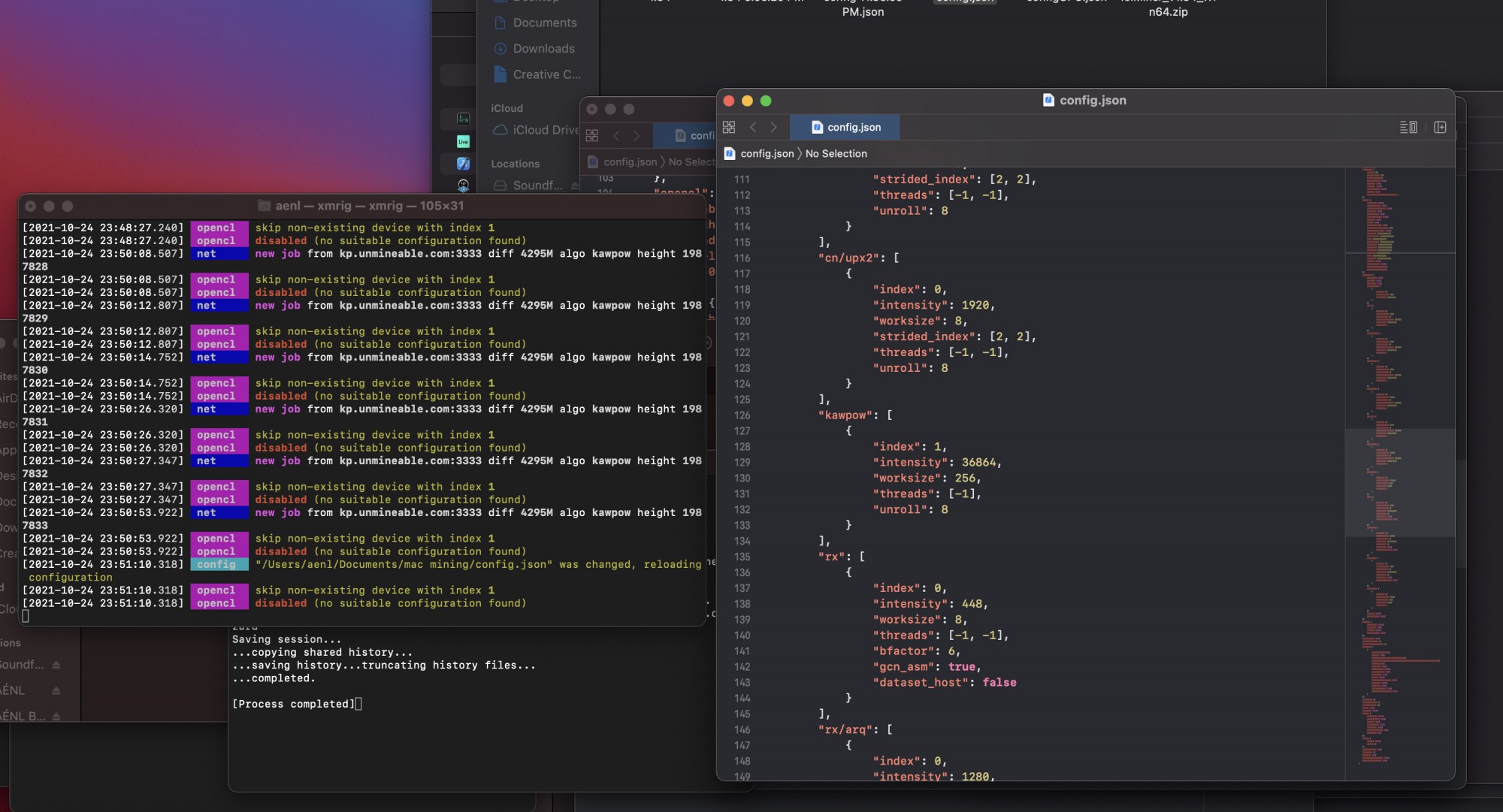Click back arrow in the background config.json window
The image size is (1503, 812).
point(616,135)
